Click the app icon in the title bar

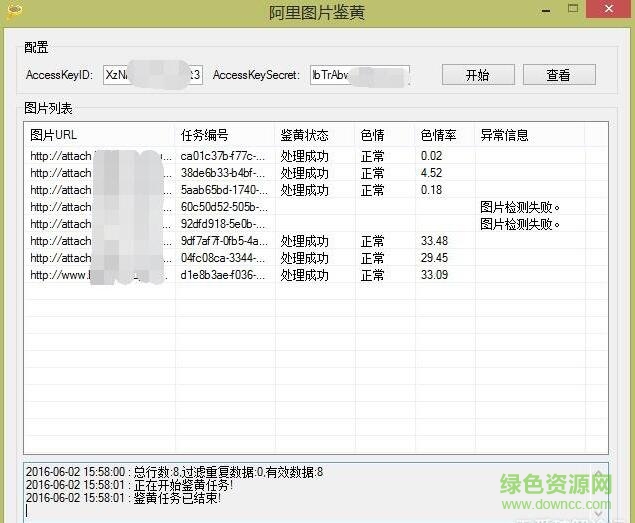click(12, 10)
